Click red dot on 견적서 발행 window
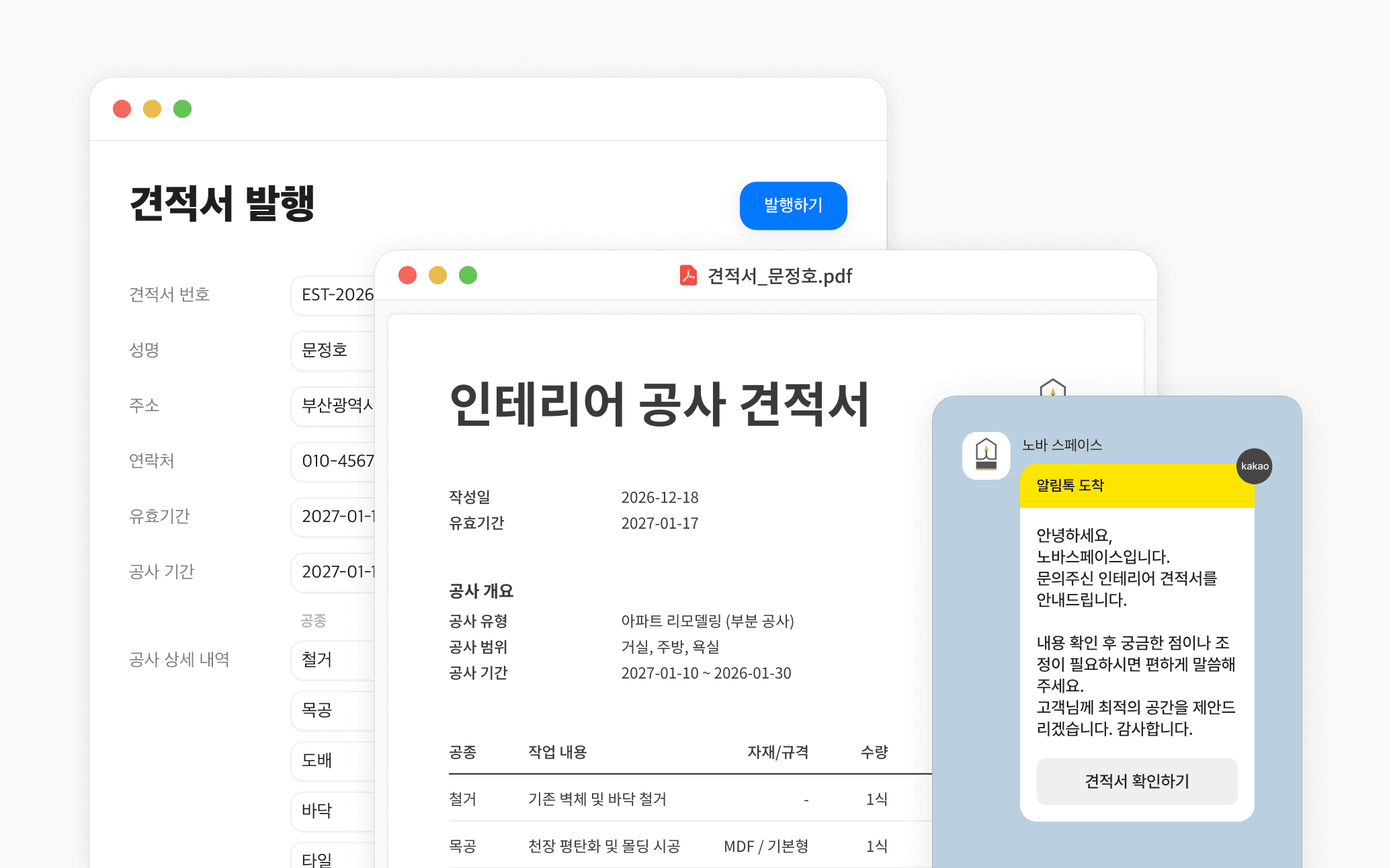 click(122, 109)
